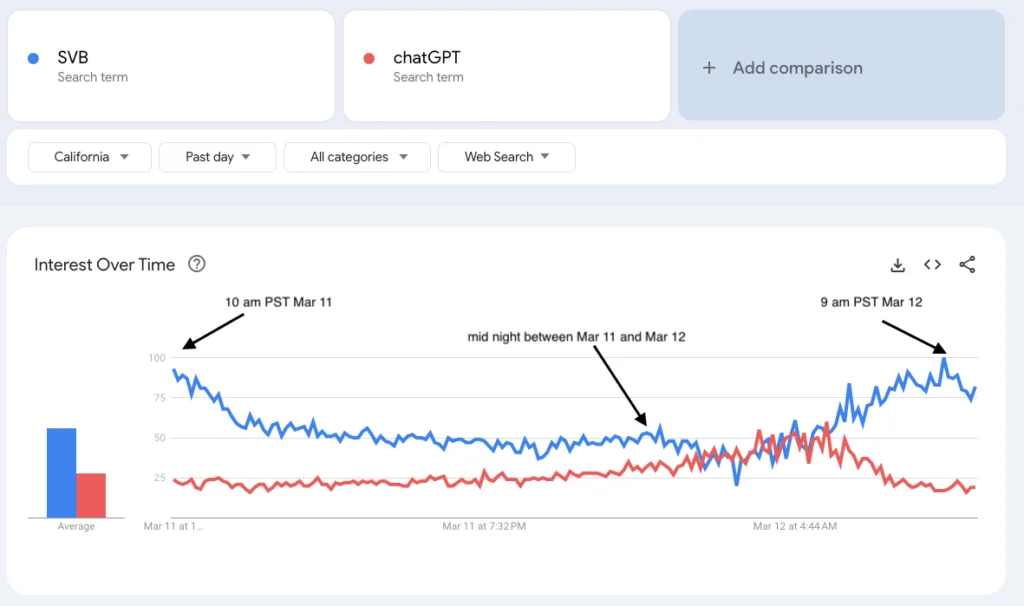1024x606 pixels.
Task: Click the Interest Over Time heading
Action: (104, 264)
